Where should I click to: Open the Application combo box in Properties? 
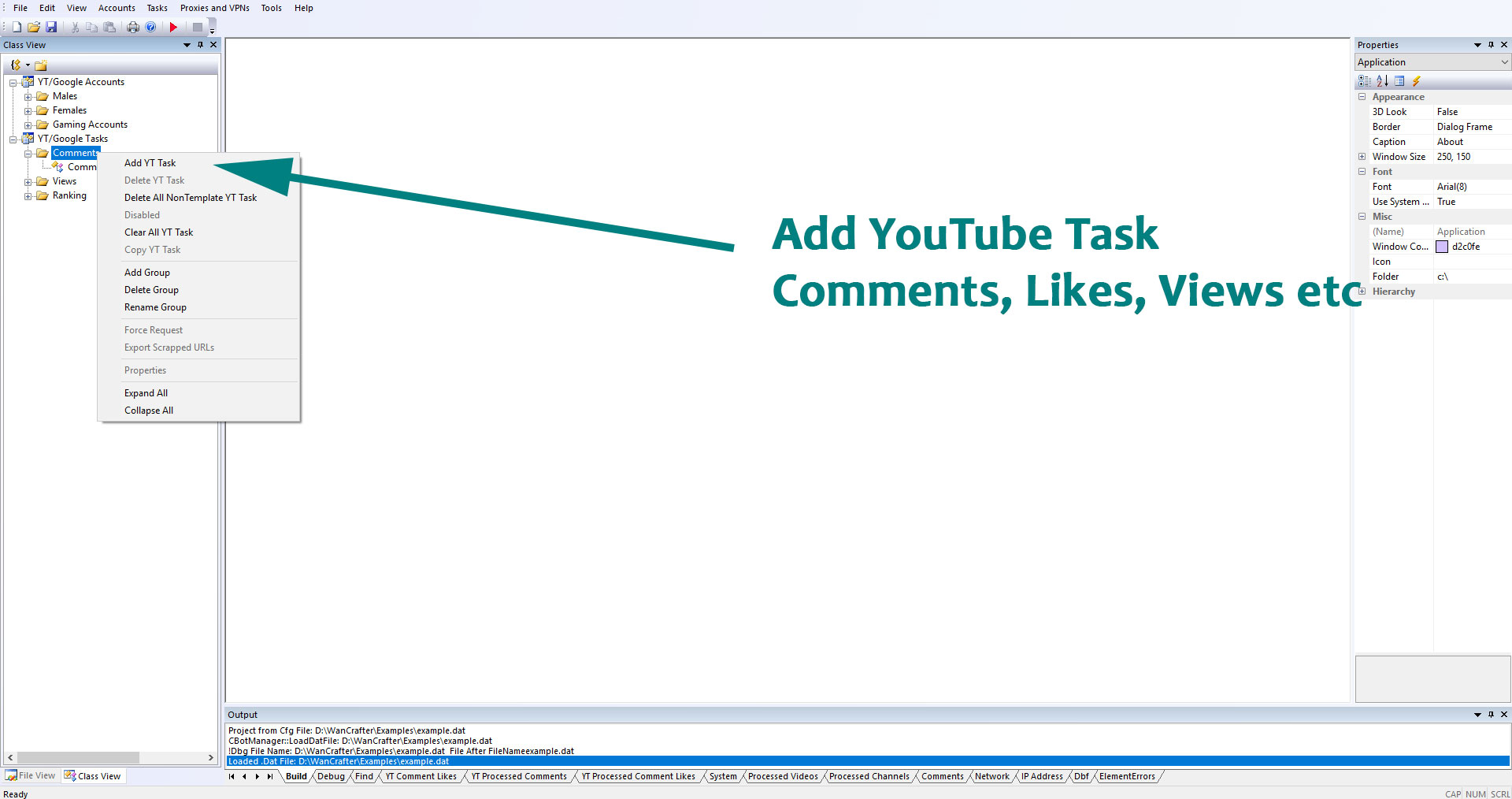1432,62
